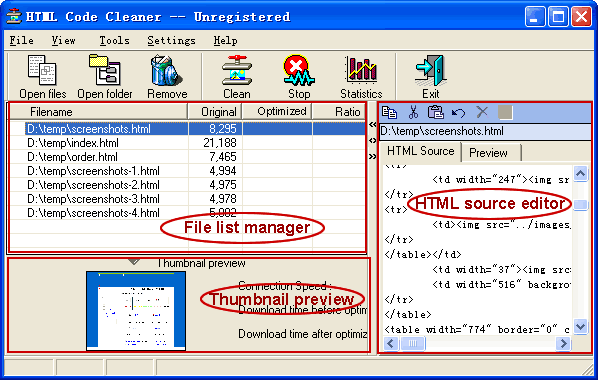Open the Settings menu
The height and width of the screenshot is (380, 598).
pos(171,40)
